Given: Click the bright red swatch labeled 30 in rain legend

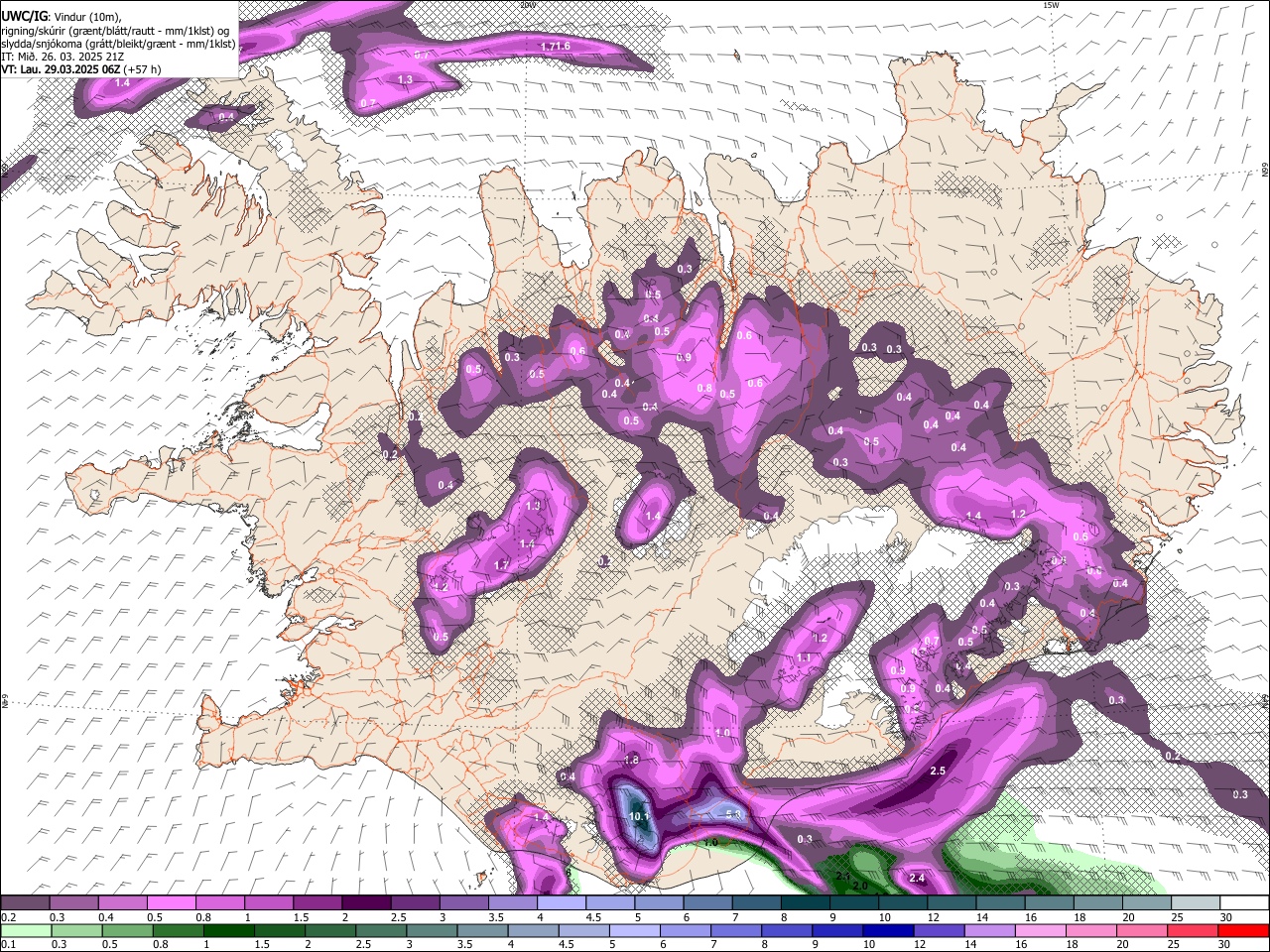Looking at the screenshot, I should (x=1242, y=930).
